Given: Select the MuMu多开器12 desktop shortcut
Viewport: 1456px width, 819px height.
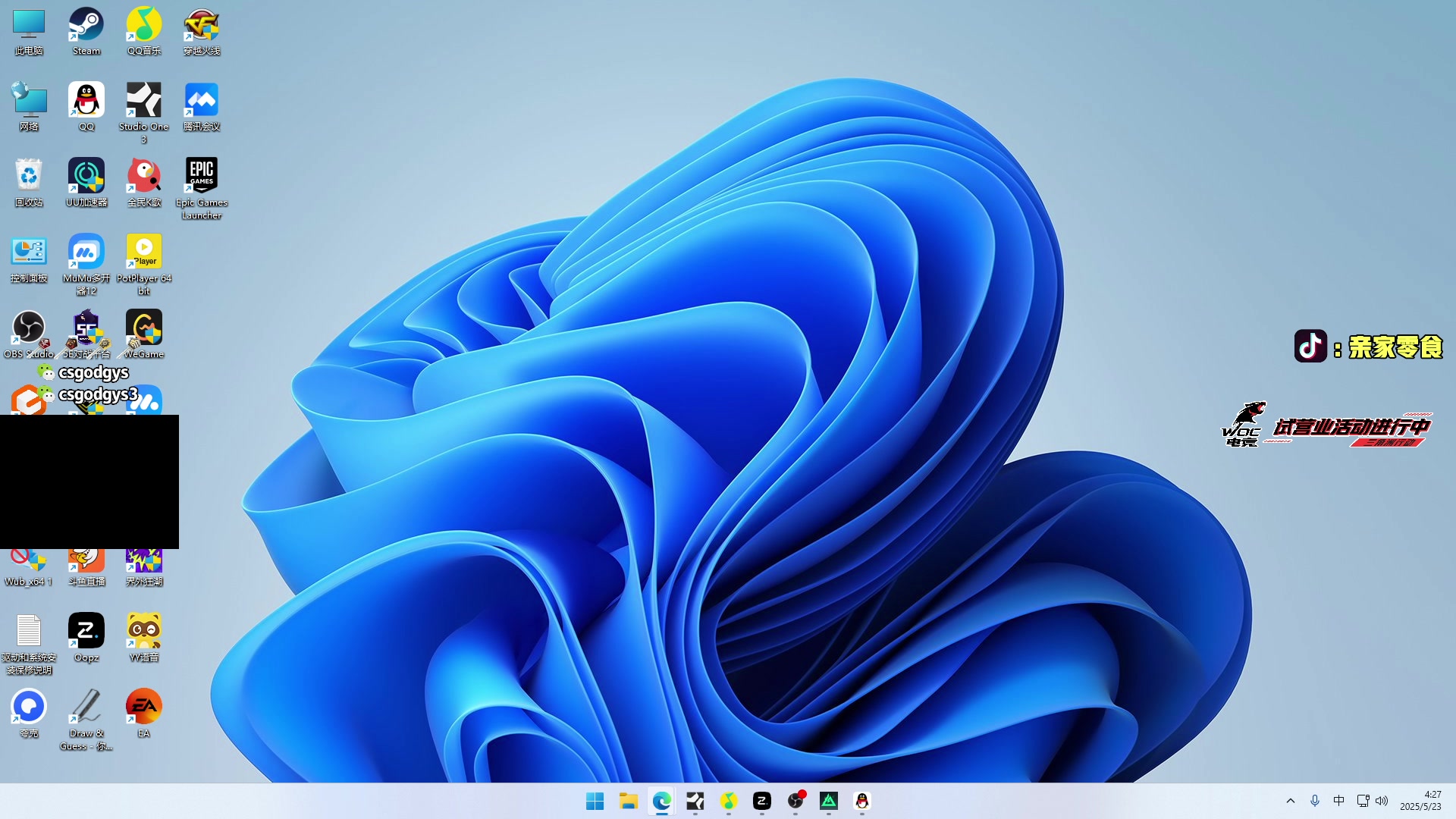Looking at the screenshot, I should point(86,265).
